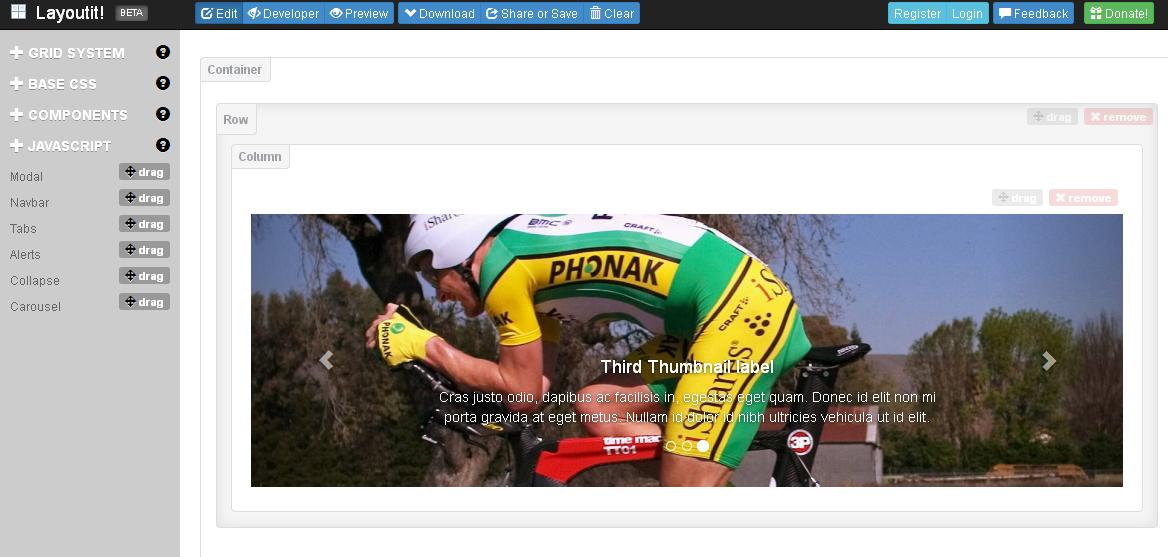Click the Download button

click(439, 13)
